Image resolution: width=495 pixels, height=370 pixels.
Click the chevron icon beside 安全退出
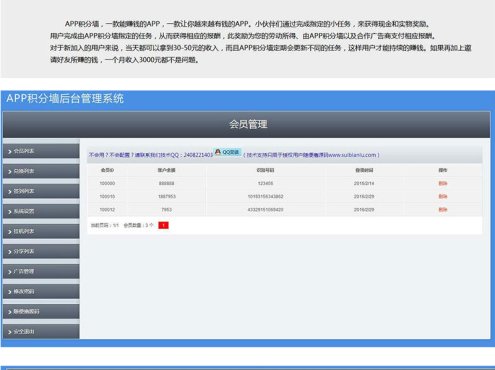(x=10, y=332)
